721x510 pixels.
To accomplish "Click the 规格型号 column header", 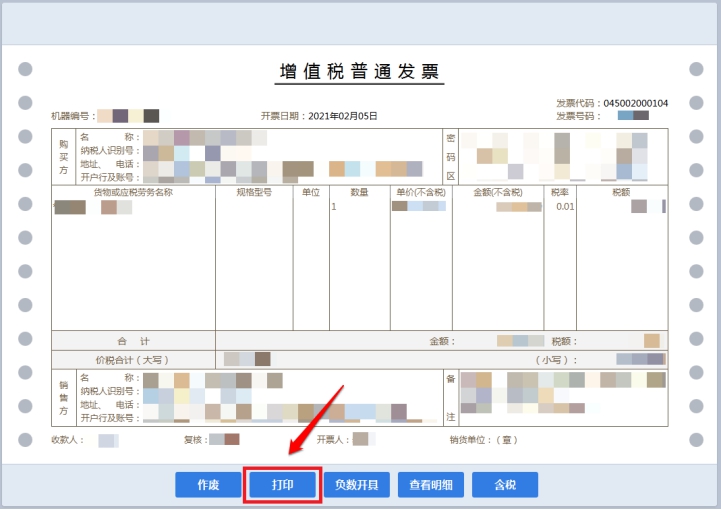I will tap(254, 192).
